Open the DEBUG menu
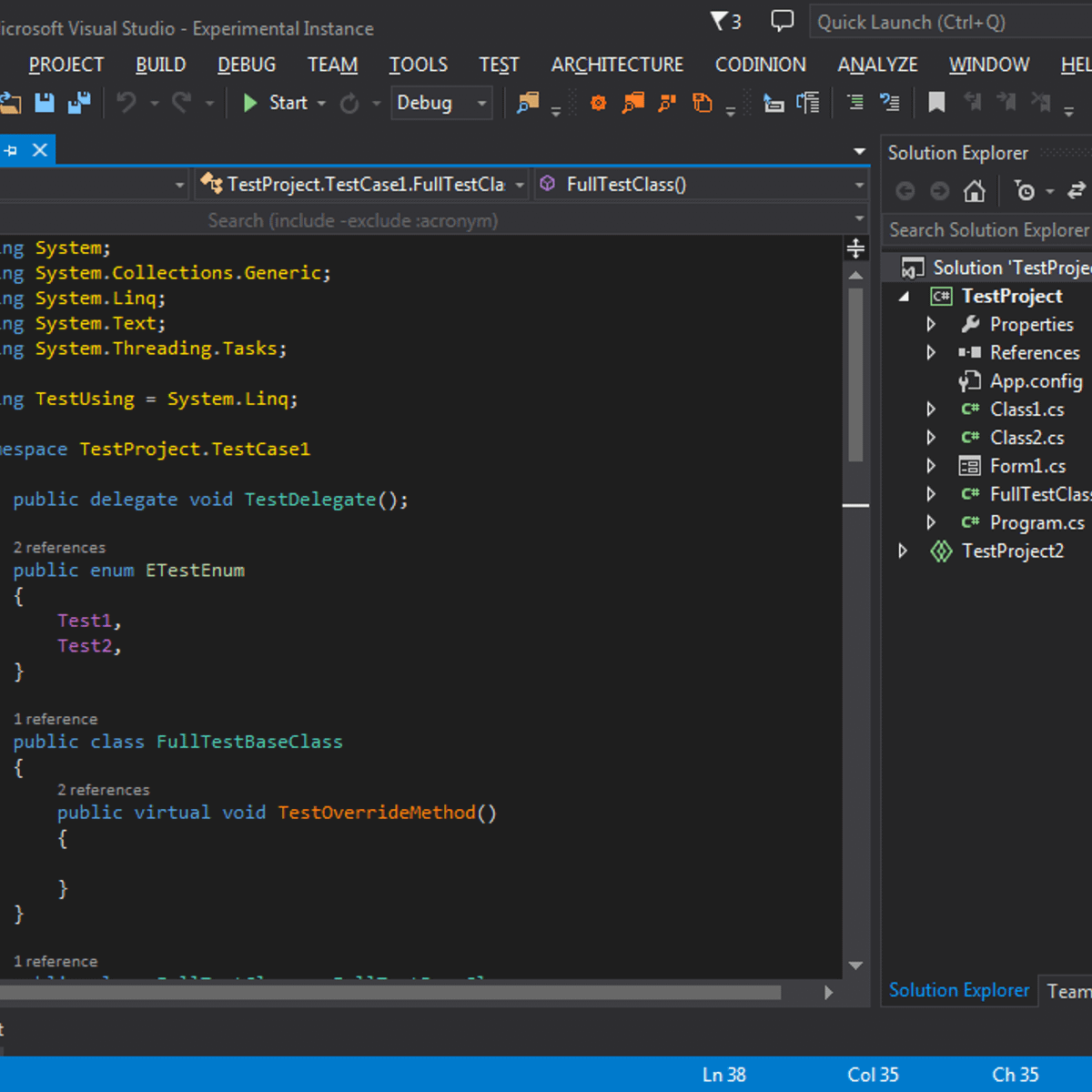 247,65
